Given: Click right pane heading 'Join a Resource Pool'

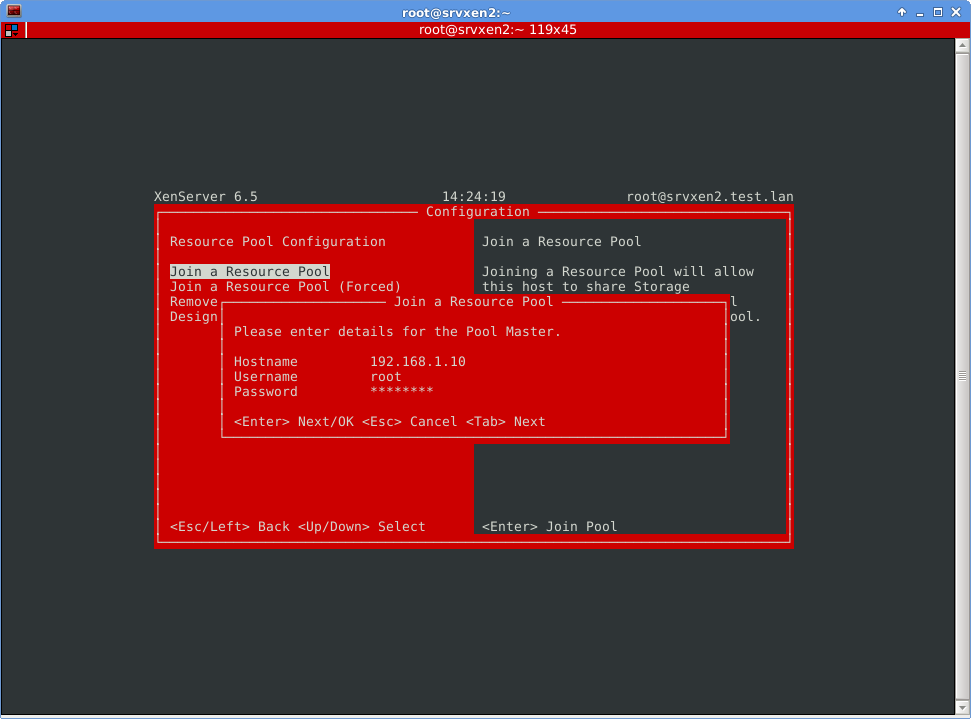Looking at the screenshot, I should coord(562,242).
